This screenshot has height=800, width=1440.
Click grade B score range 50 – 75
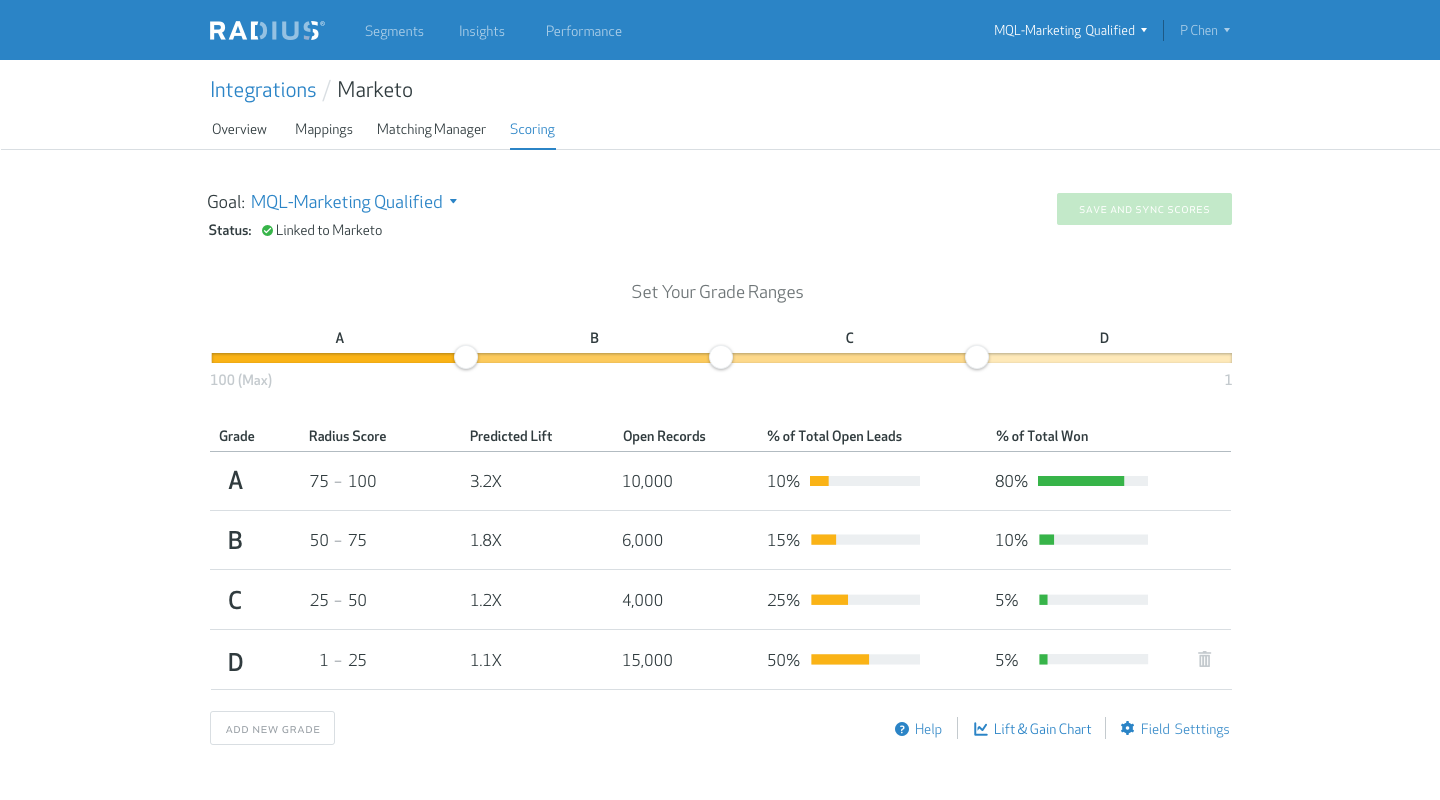[338, 540]
